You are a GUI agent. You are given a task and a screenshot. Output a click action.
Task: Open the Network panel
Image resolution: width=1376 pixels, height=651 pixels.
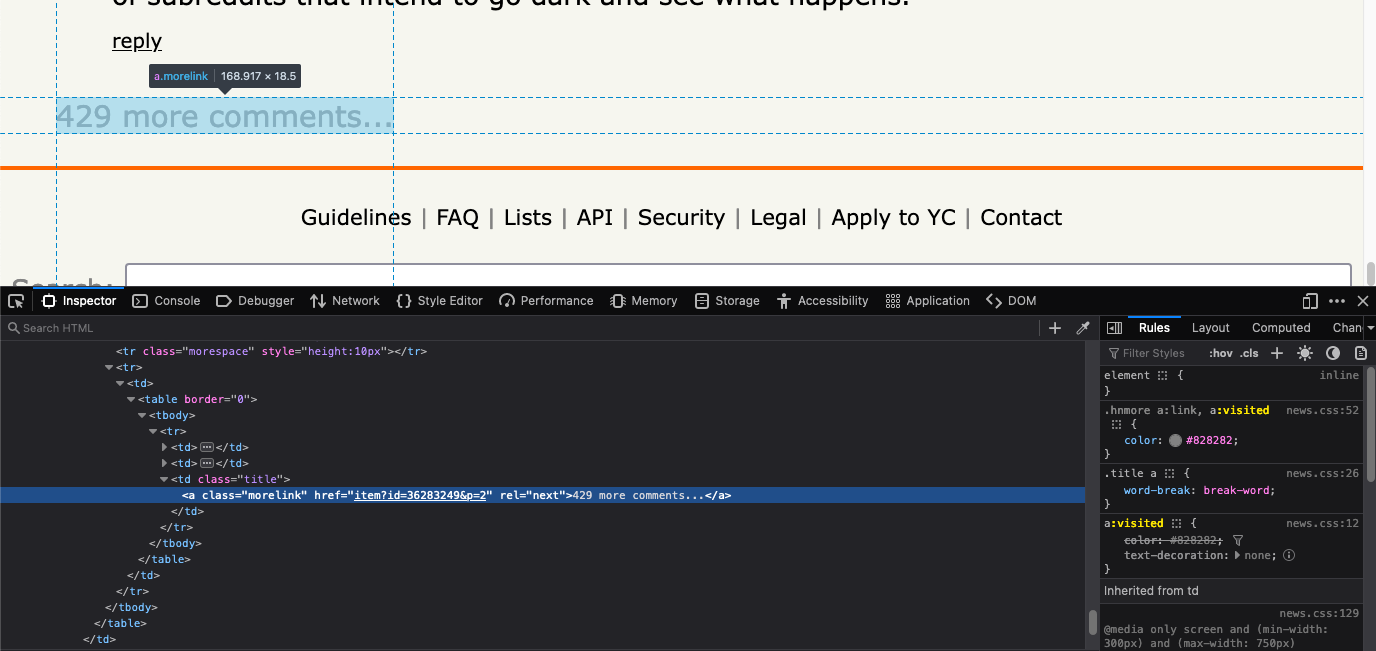[345, 300]
